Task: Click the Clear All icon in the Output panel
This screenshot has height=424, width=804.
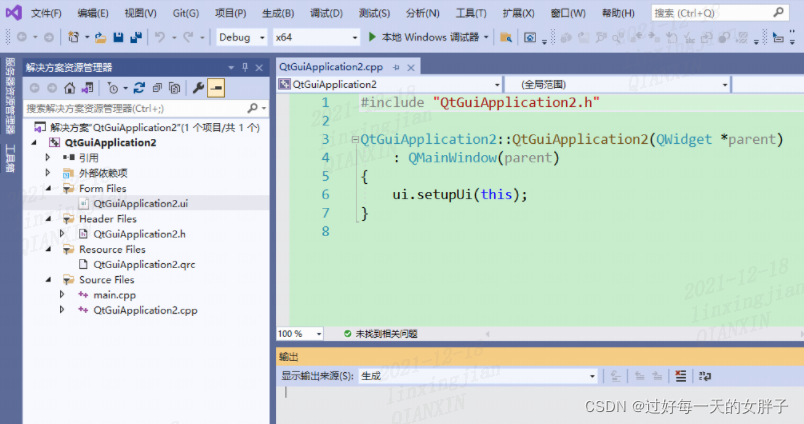Action: (680, 376)
